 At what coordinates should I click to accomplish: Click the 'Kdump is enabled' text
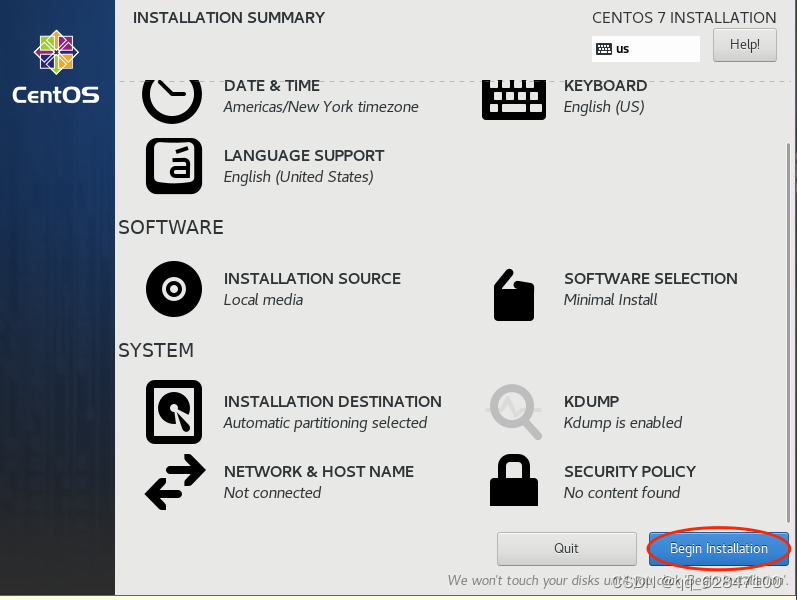[623, 423]
